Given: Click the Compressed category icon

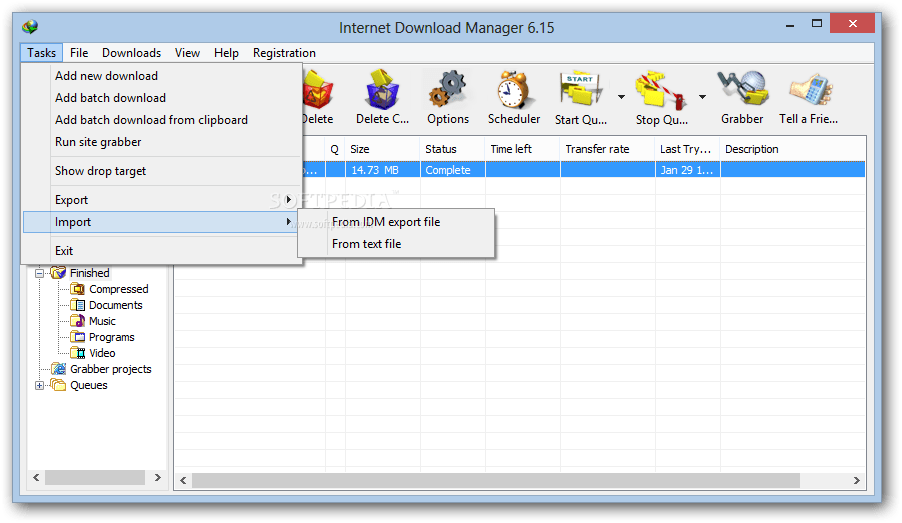Looking at the screenshot, I should point(78,289).
